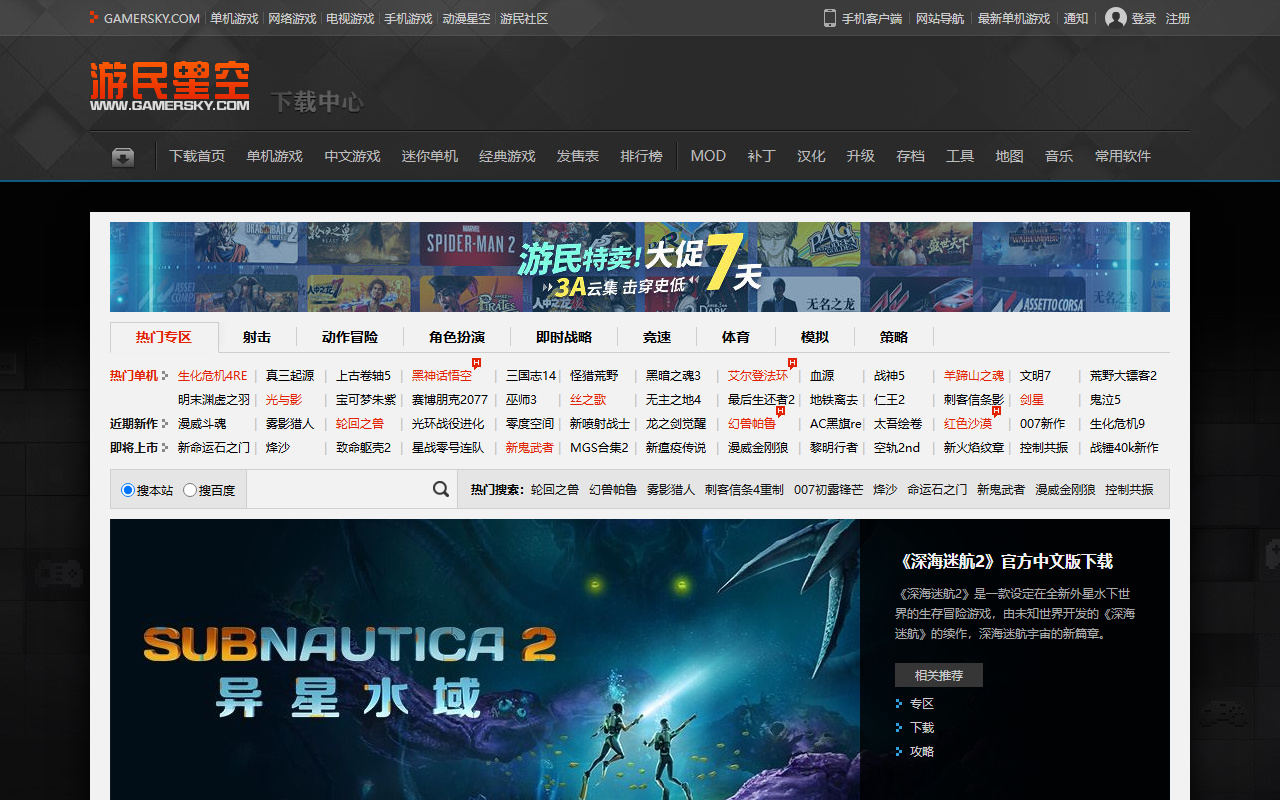Select 汉化 in the navigation bar
Screen dimensions: 1280x800
pos(811,156)
